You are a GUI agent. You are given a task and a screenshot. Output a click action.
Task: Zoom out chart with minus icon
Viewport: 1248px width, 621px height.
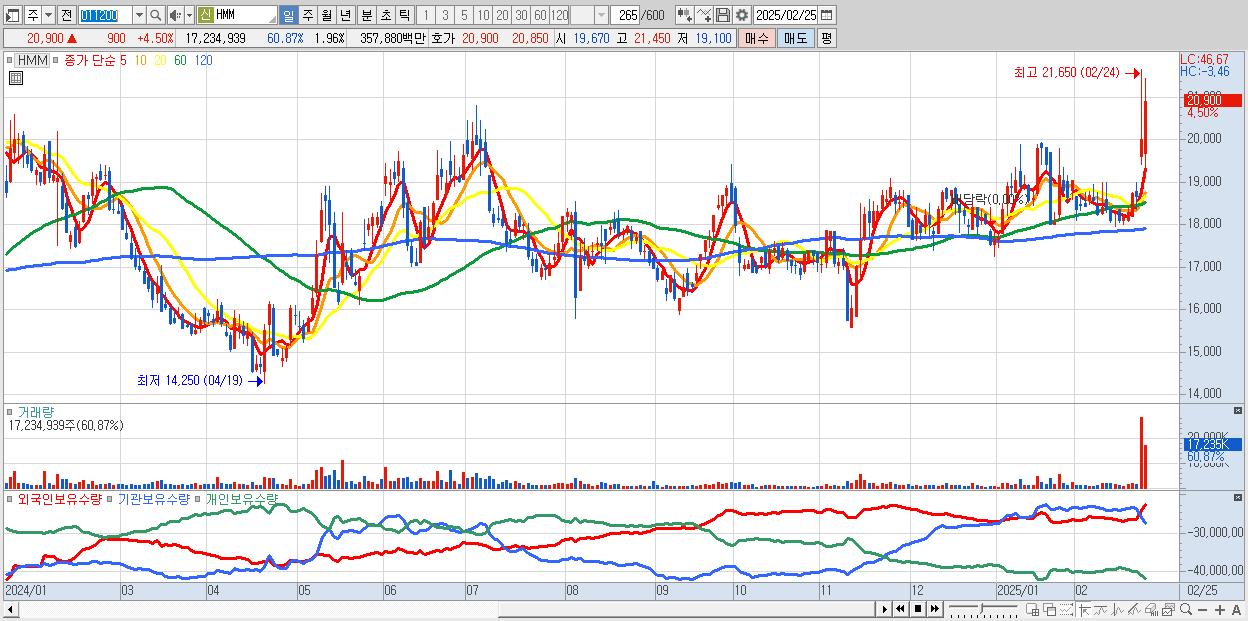[x=1203, y=610]
